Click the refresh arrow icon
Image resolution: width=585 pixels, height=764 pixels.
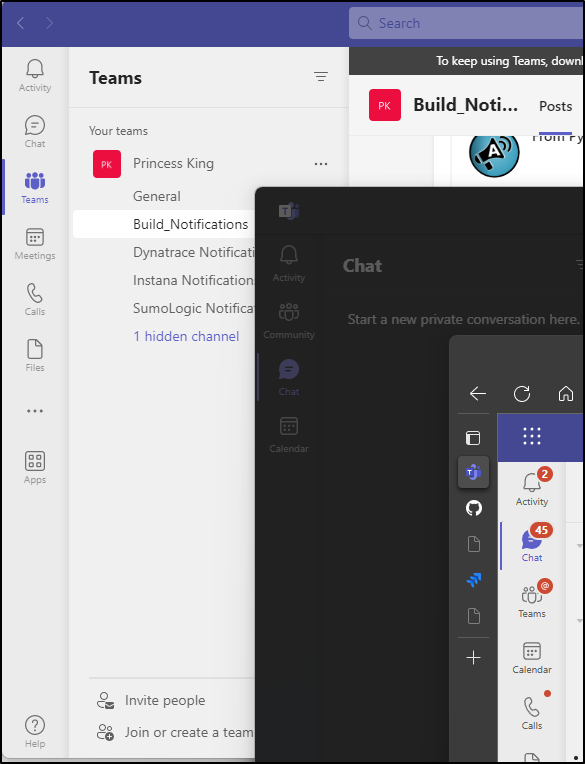(522, 394)
